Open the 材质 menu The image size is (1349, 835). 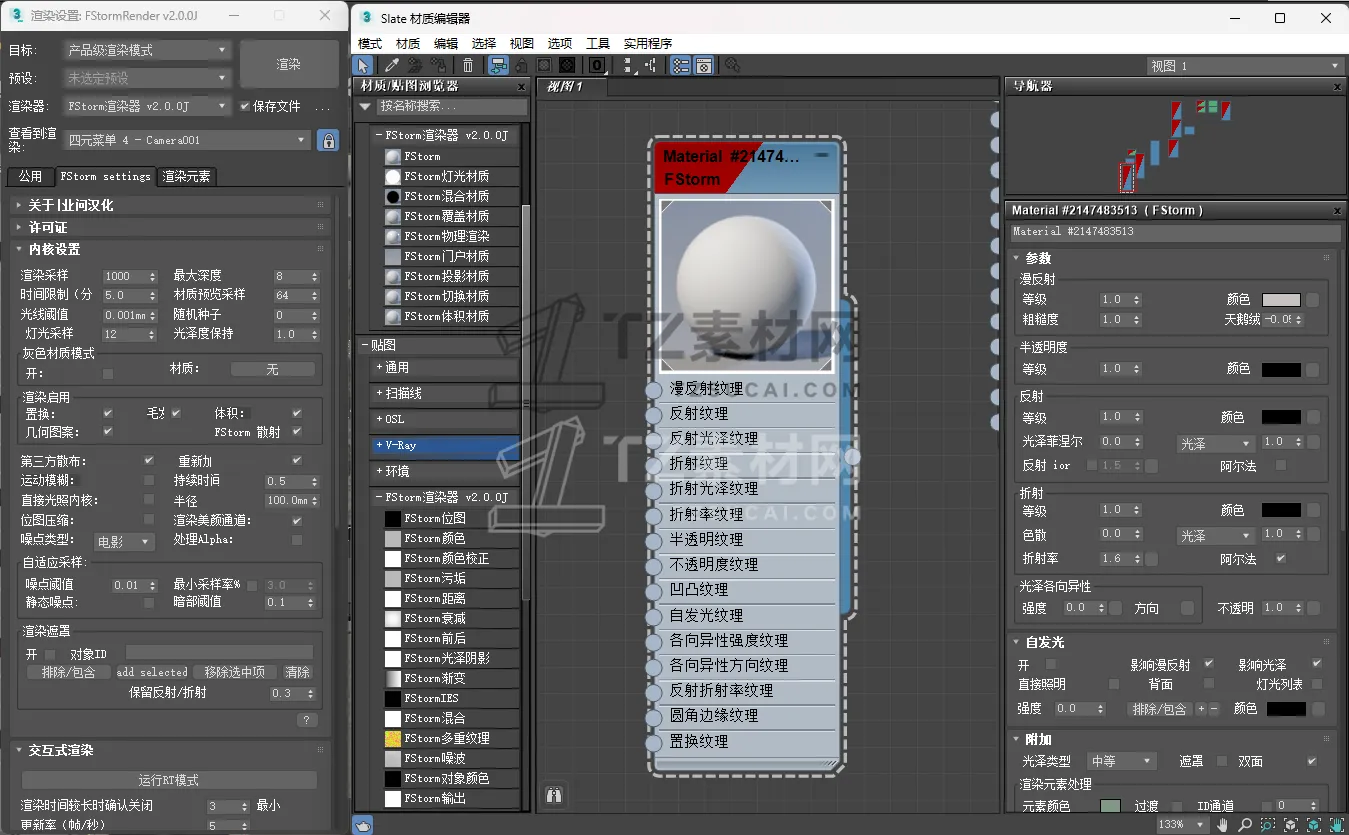tap(407, 44)
